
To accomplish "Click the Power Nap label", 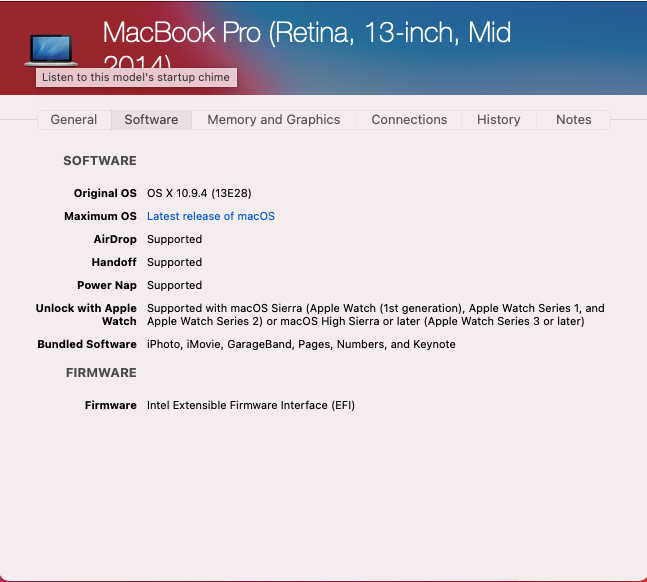I will pyautogui.click(x=107, y=286).
